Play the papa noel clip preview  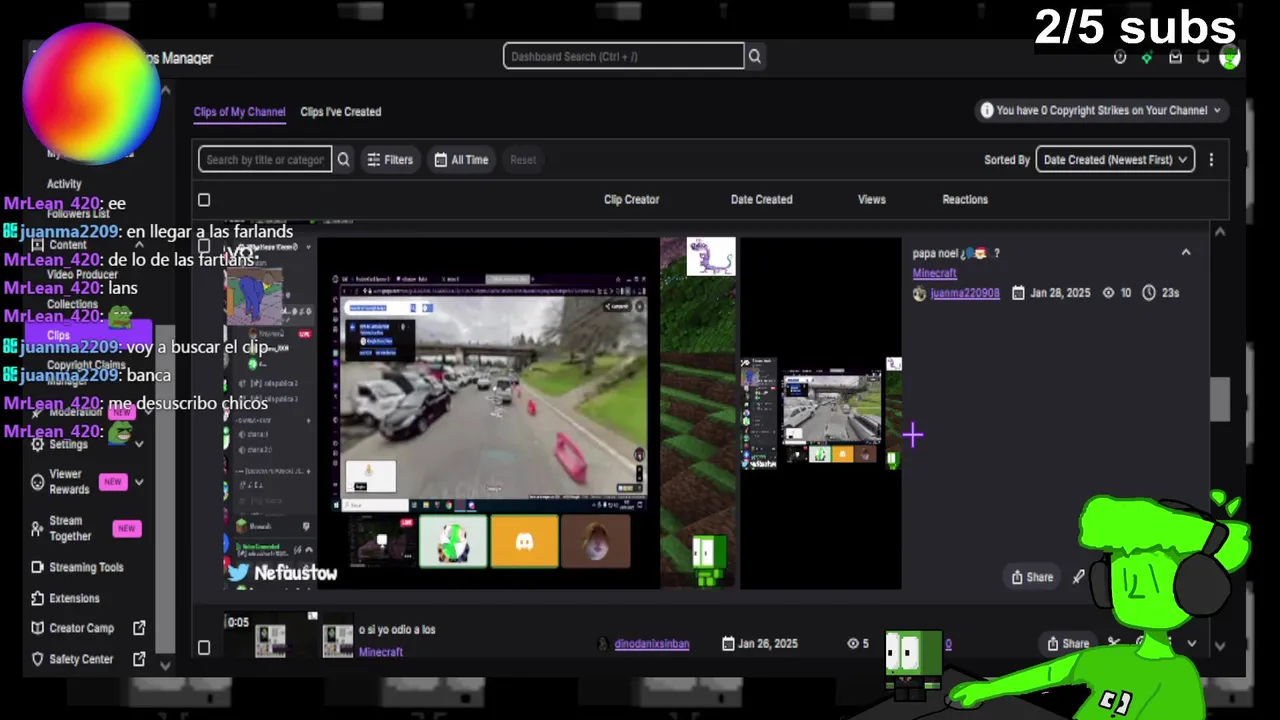[562, 413]
